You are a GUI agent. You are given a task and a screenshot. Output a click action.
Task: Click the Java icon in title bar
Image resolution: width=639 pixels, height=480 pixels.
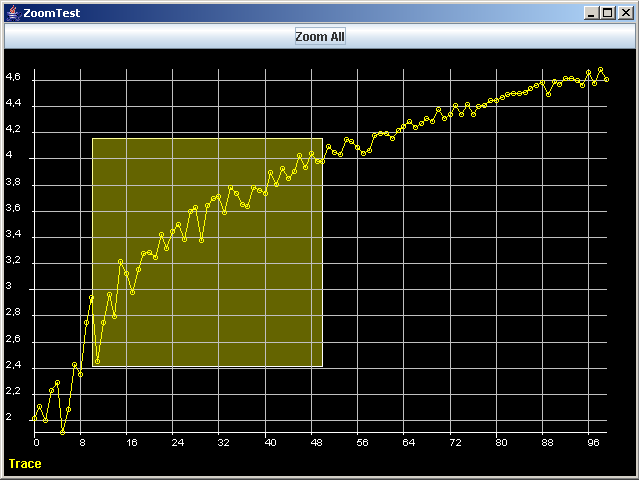coord(12,12)
